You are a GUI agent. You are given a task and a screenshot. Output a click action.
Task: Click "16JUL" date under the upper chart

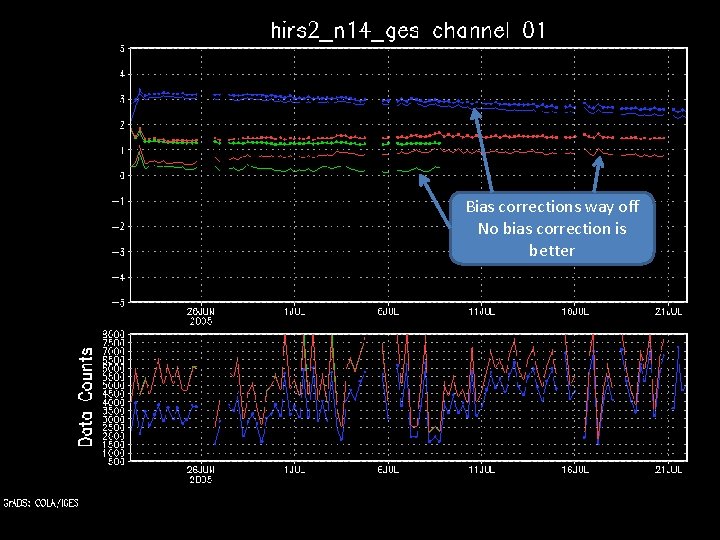(x=575, y=312)
